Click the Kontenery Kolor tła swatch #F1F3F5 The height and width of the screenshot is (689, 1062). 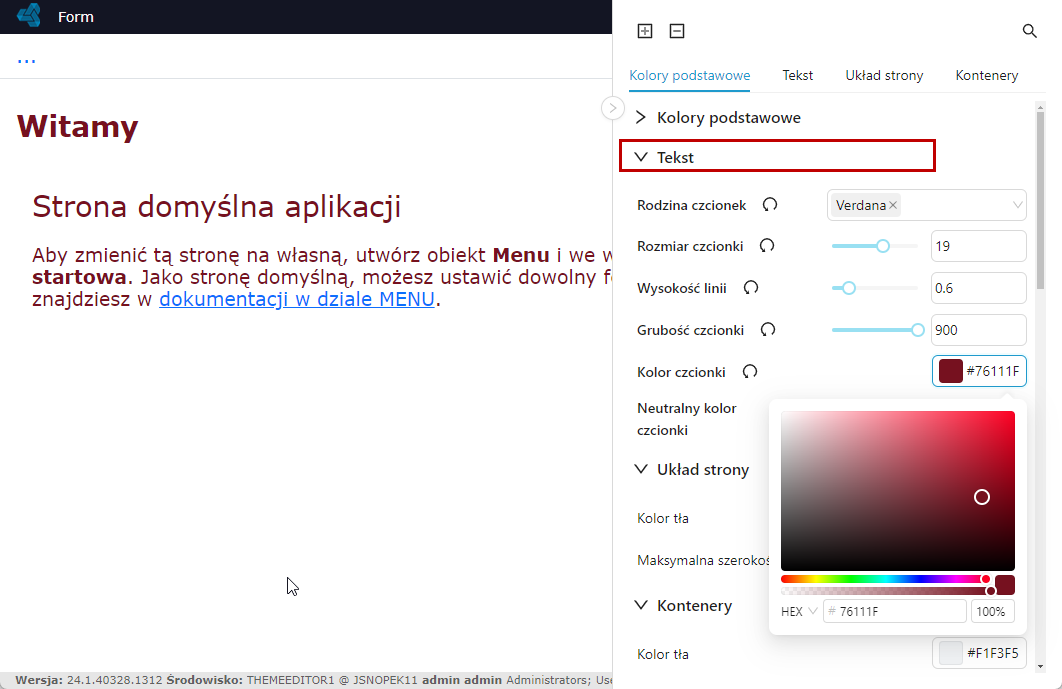point(950,653)
